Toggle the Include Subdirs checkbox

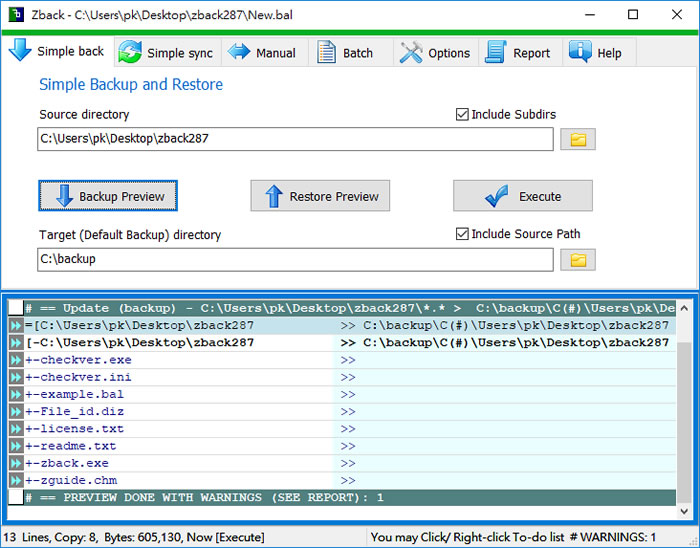coord(506,114)
